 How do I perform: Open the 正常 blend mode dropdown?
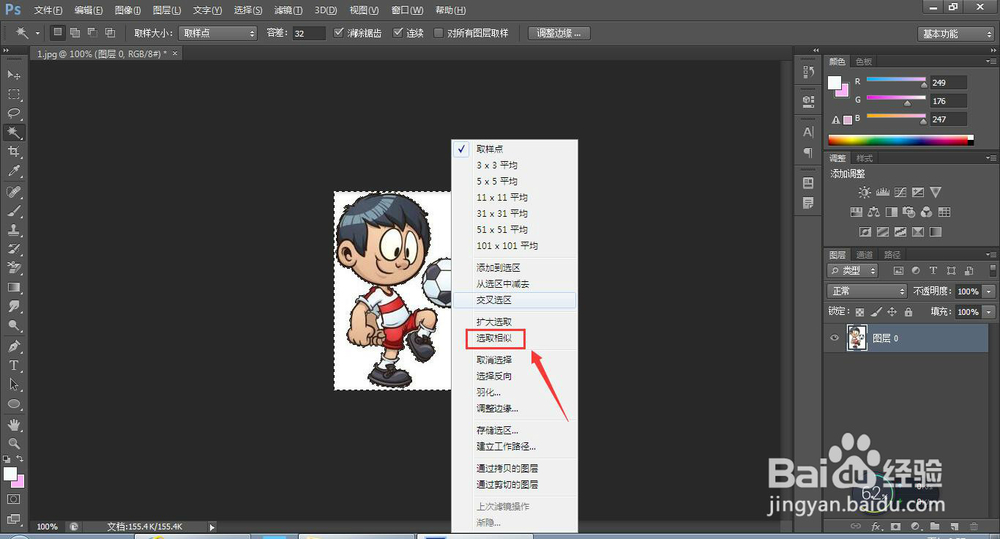coord(867,291)
